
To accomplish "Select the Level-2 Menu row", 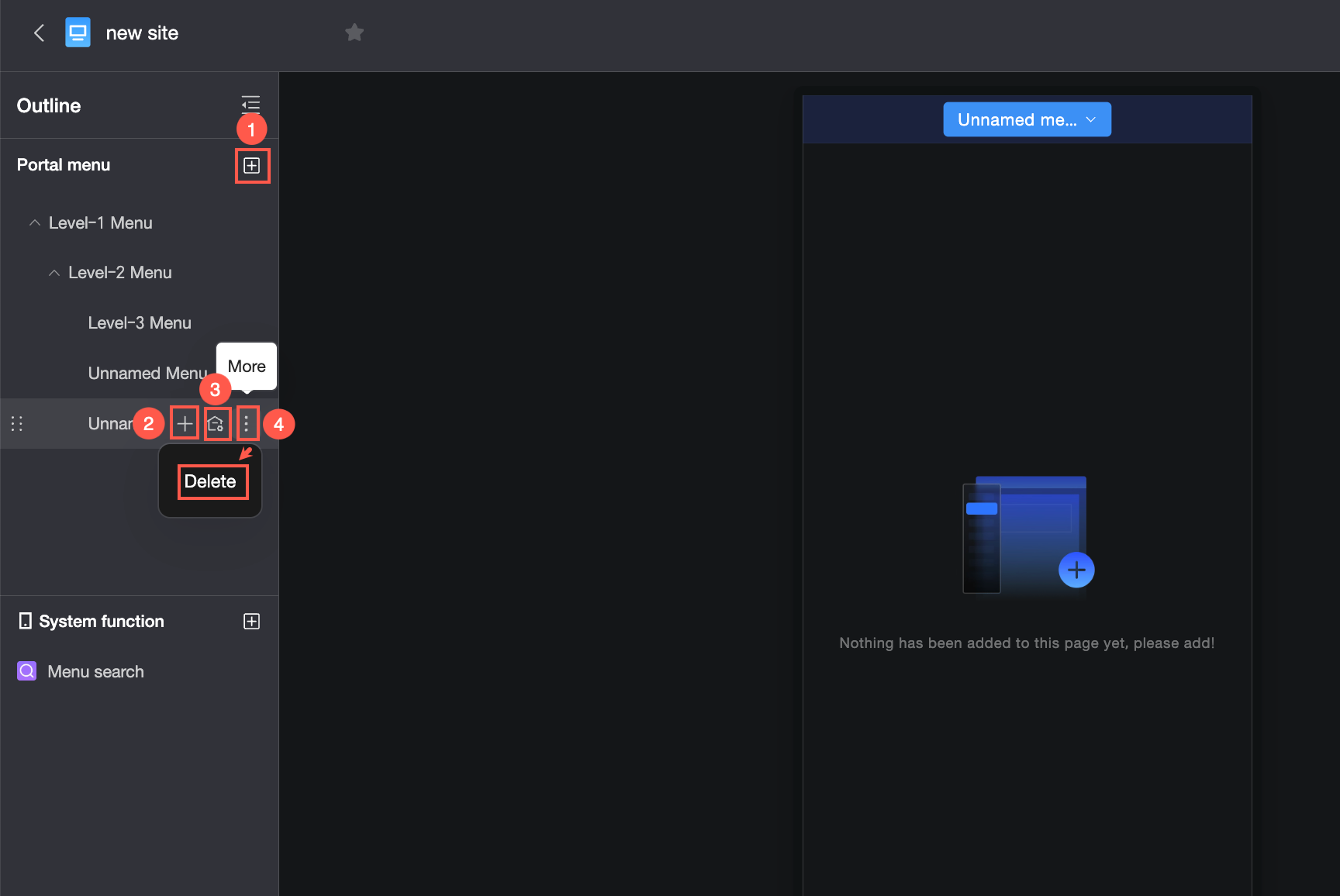I will pos(140,273).
